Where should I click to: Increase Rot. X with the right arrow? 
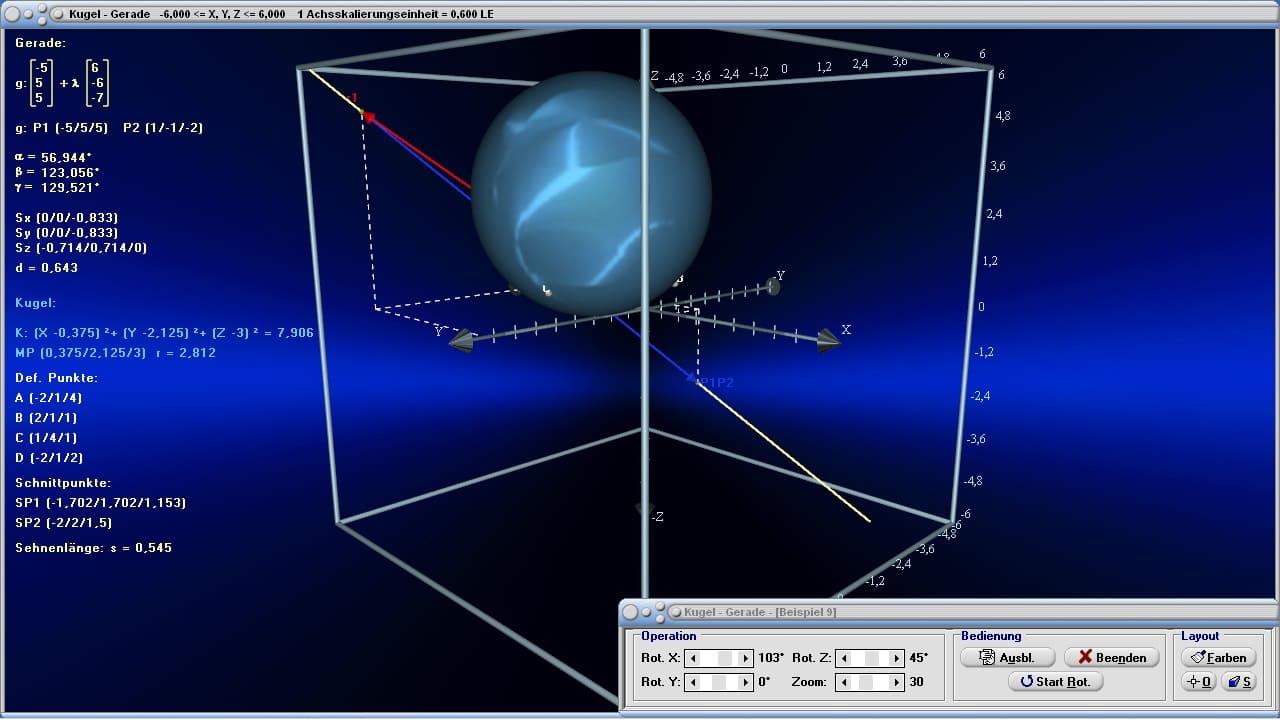[745, 658]
